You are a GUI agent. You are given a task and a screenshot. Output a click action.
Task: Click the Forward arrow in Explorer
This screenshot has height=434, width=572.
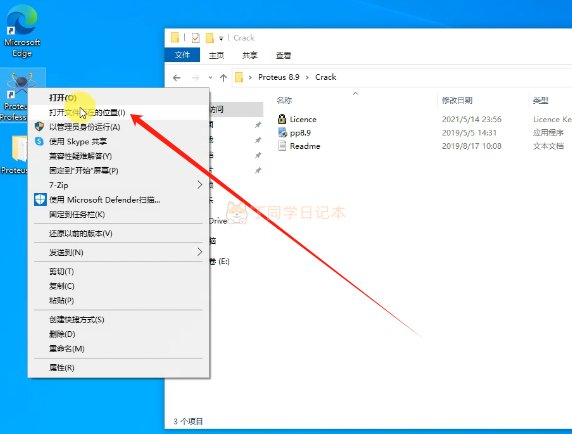196,78
